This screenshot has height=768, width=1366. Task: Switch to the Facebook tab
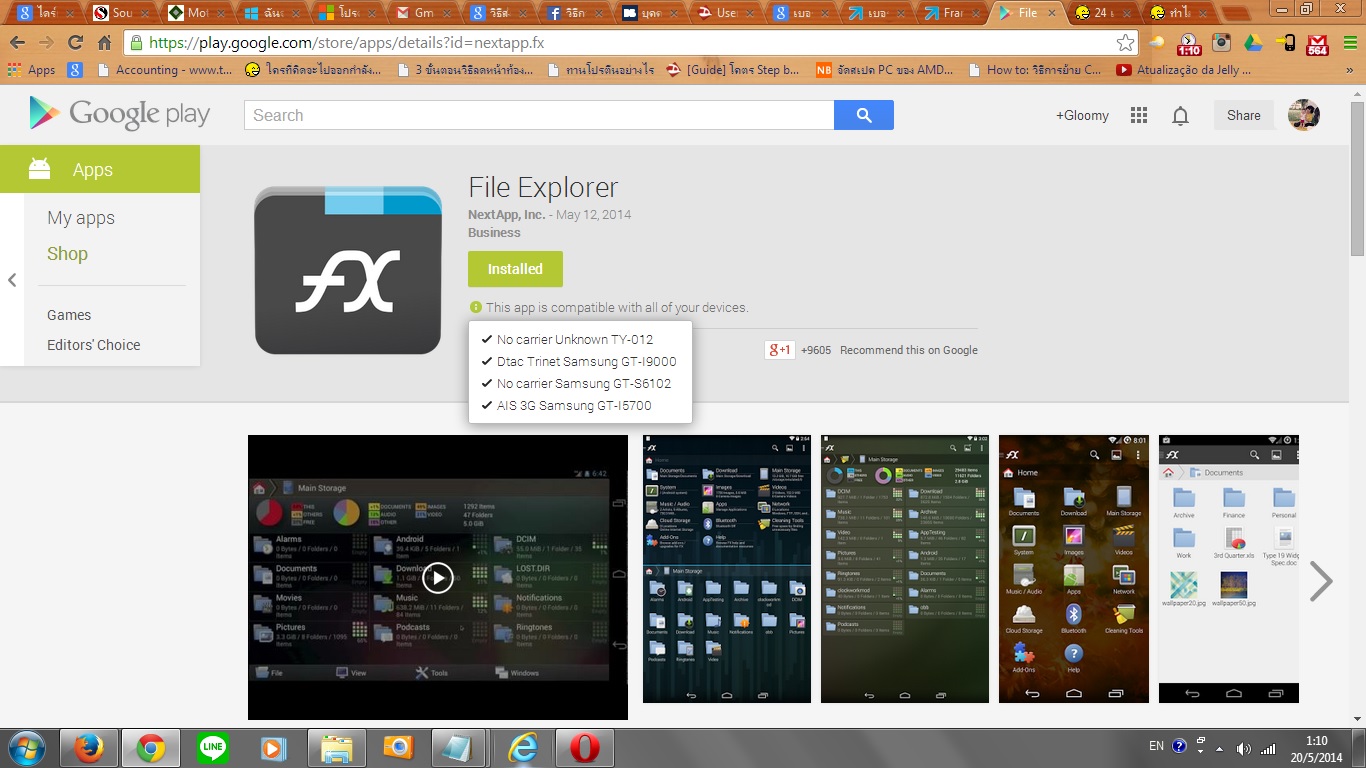[574, 13]
